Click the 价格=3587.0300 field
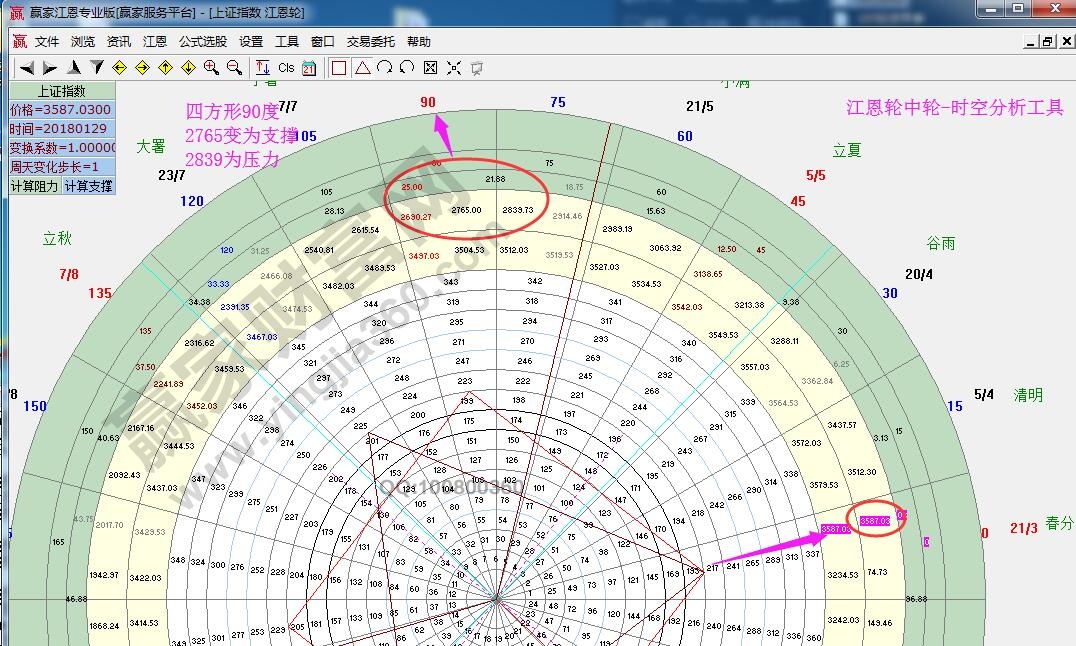This screenshot has width=1076, height=646. tap(61, 110)
